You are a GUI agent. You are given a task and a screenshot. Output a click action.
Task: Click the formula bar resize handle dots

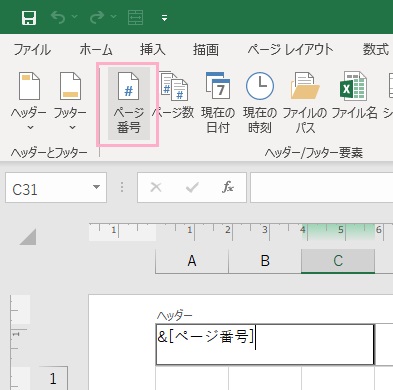pyautogui.click(x=122, y=187)
